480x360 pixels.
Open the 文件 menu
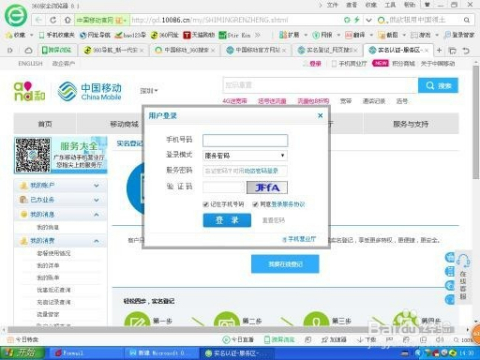(332, 5)
